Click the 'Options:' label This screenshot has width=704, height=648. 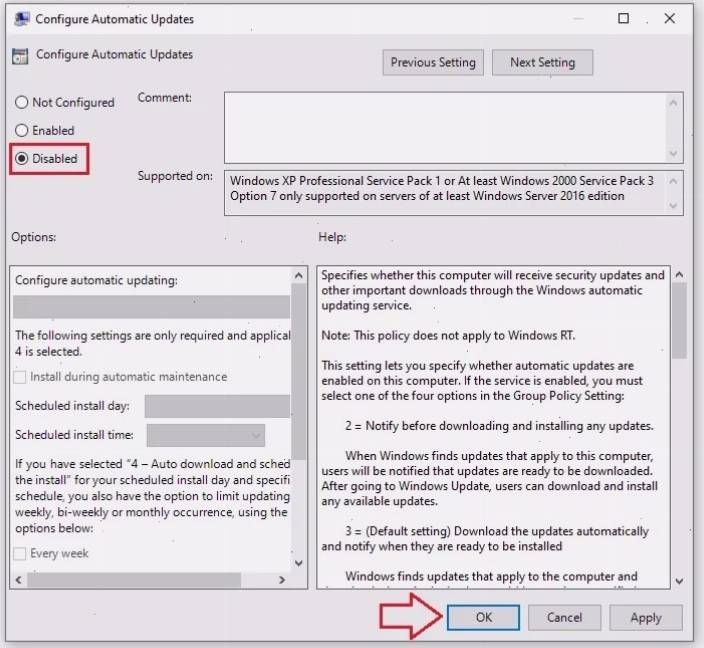click(x=34, y=237)
